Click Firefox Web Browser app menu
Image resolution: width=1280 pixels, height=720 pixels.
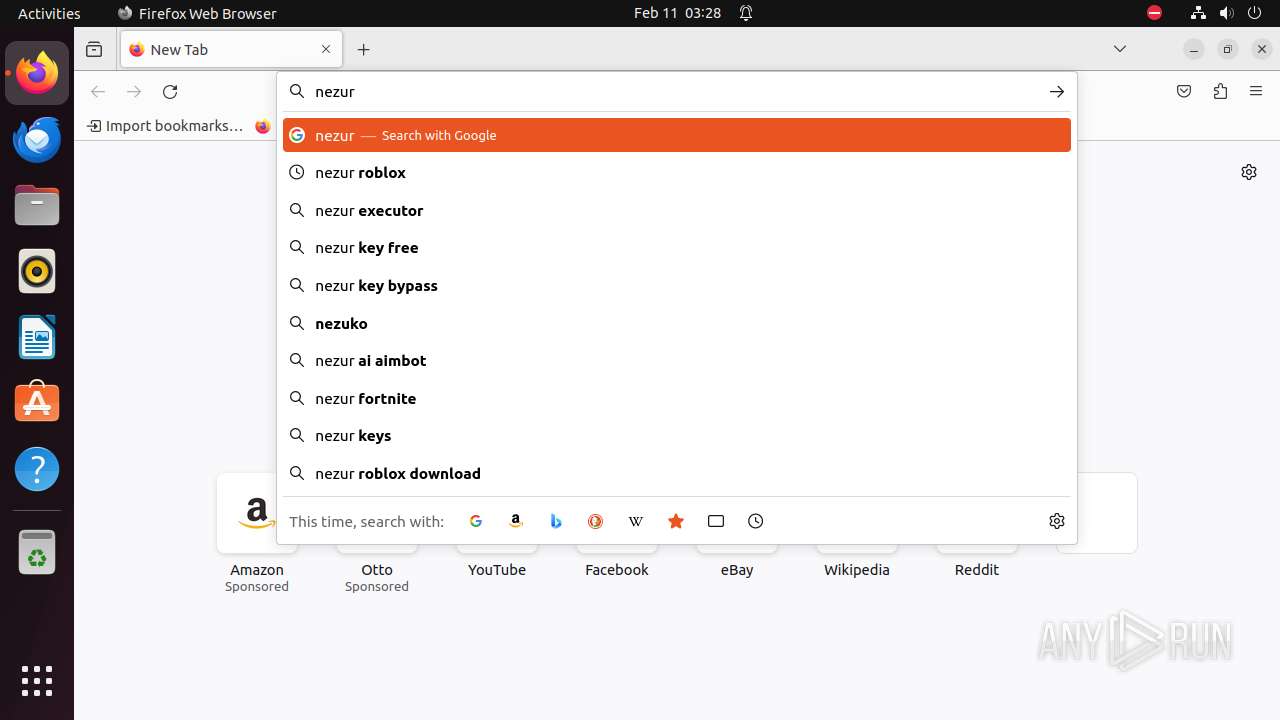pyautogui.click(x=197, y=13)
